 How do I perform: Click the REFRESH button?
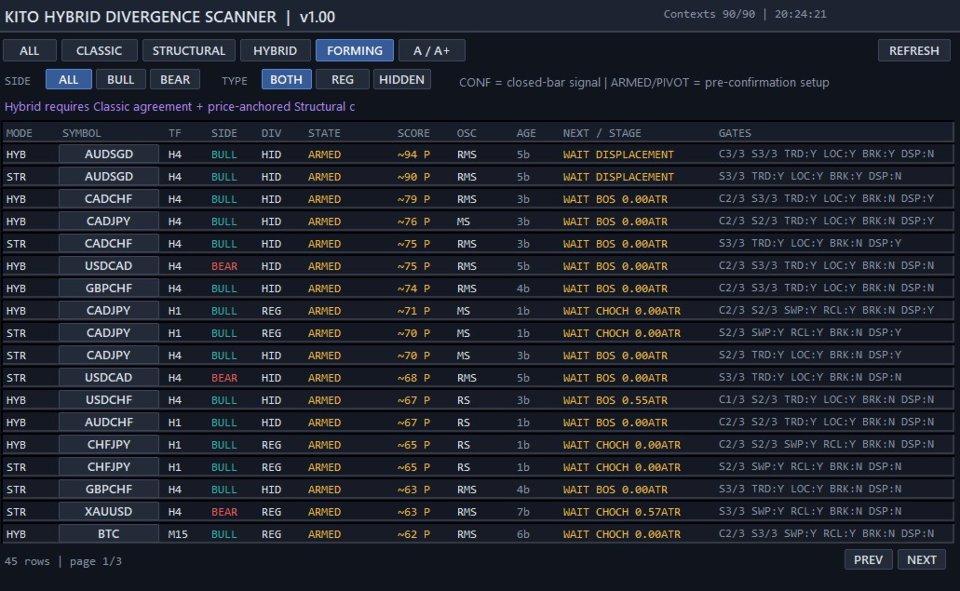[914, 50]
